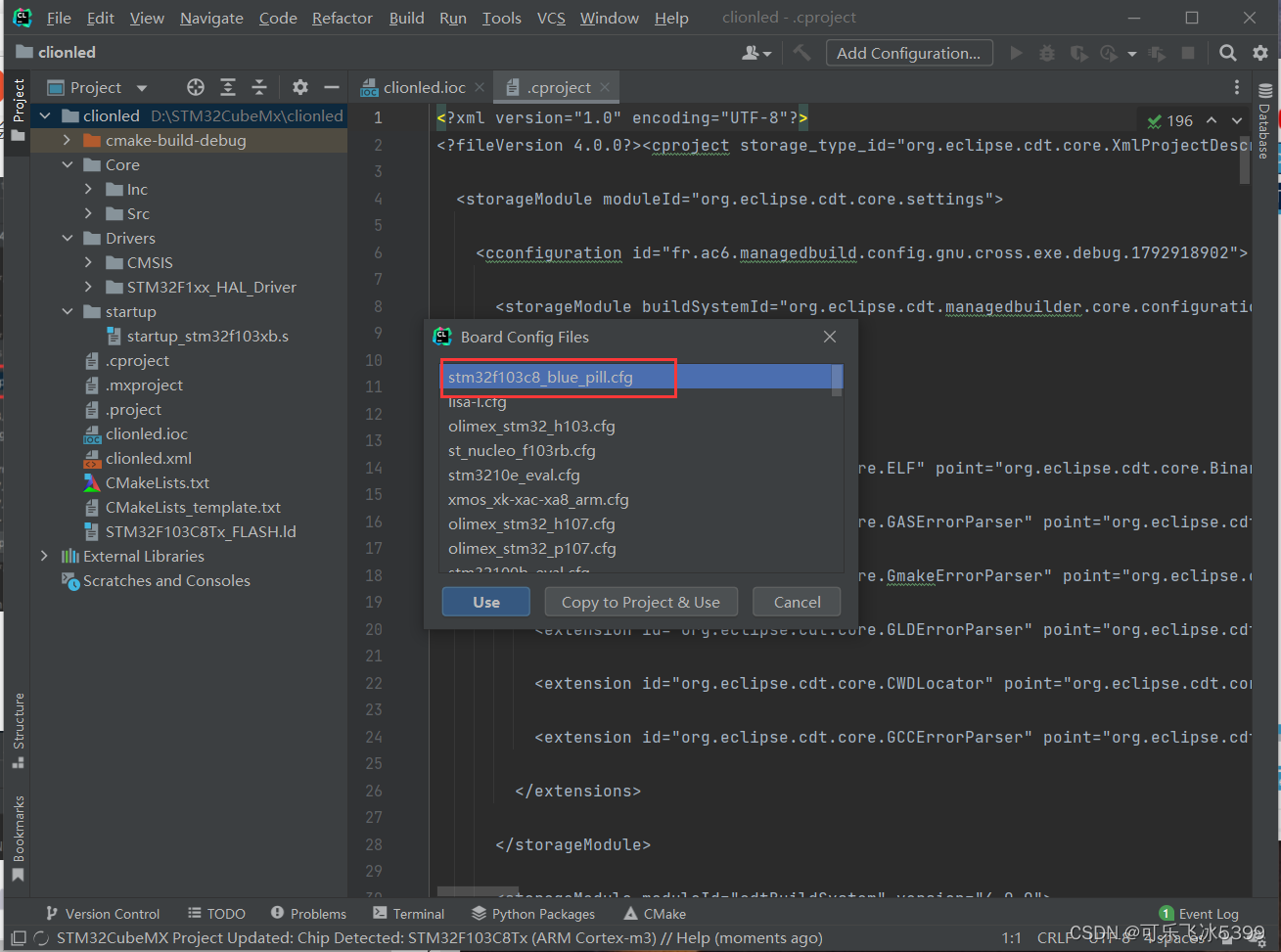Select startup_stm32f103xb.s file
1281x952 pixels.
[x=207, y=336]
